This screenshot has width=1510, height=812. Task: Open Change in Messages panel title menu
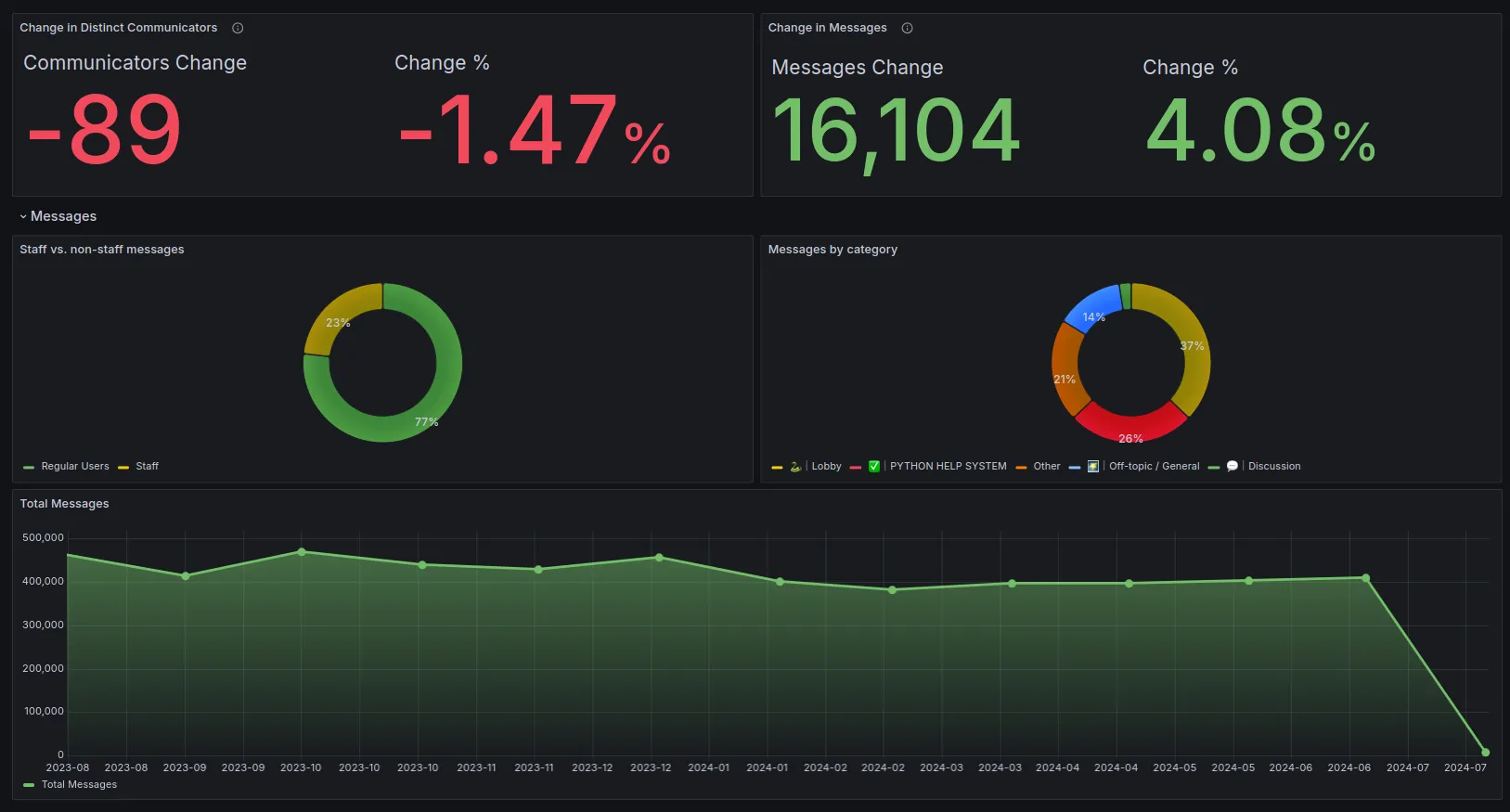827,28
